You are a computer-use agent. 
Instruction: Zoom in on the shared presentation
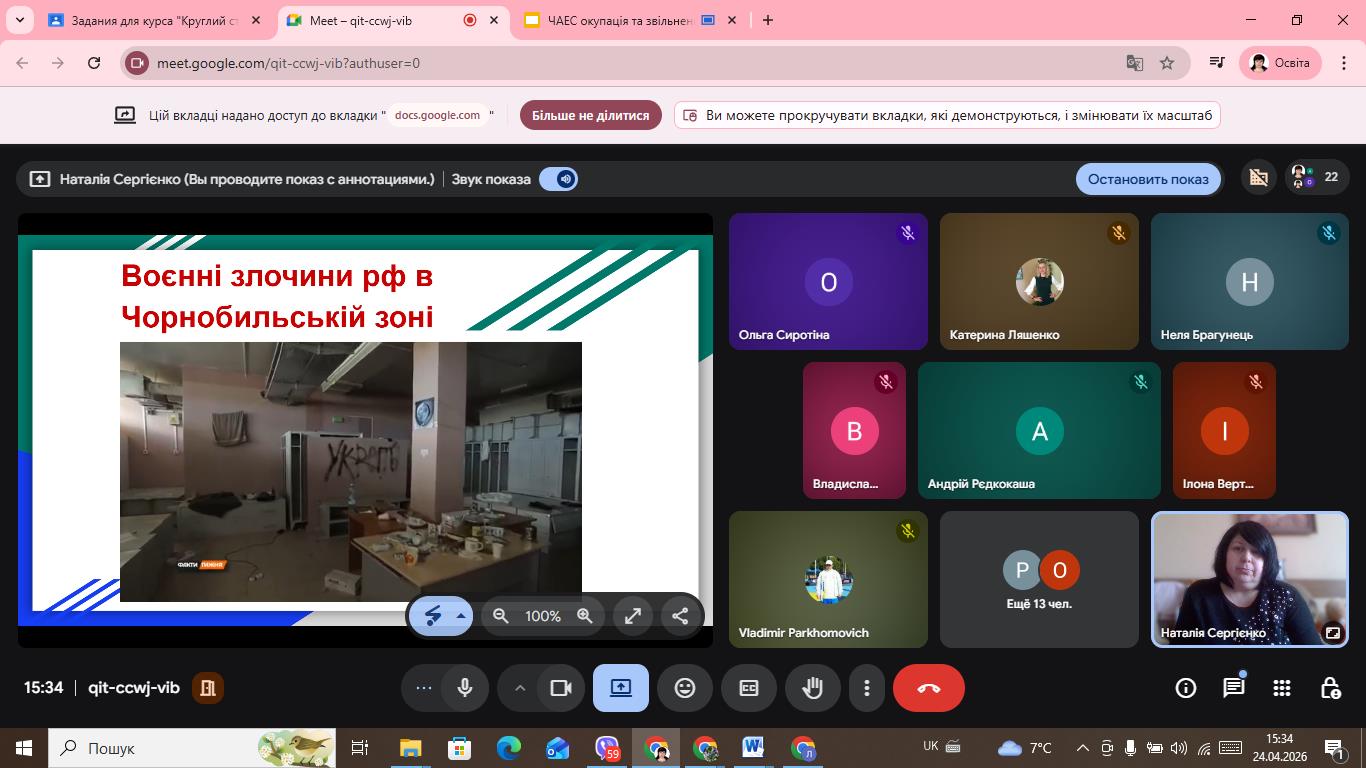click(x=585, y=616)
